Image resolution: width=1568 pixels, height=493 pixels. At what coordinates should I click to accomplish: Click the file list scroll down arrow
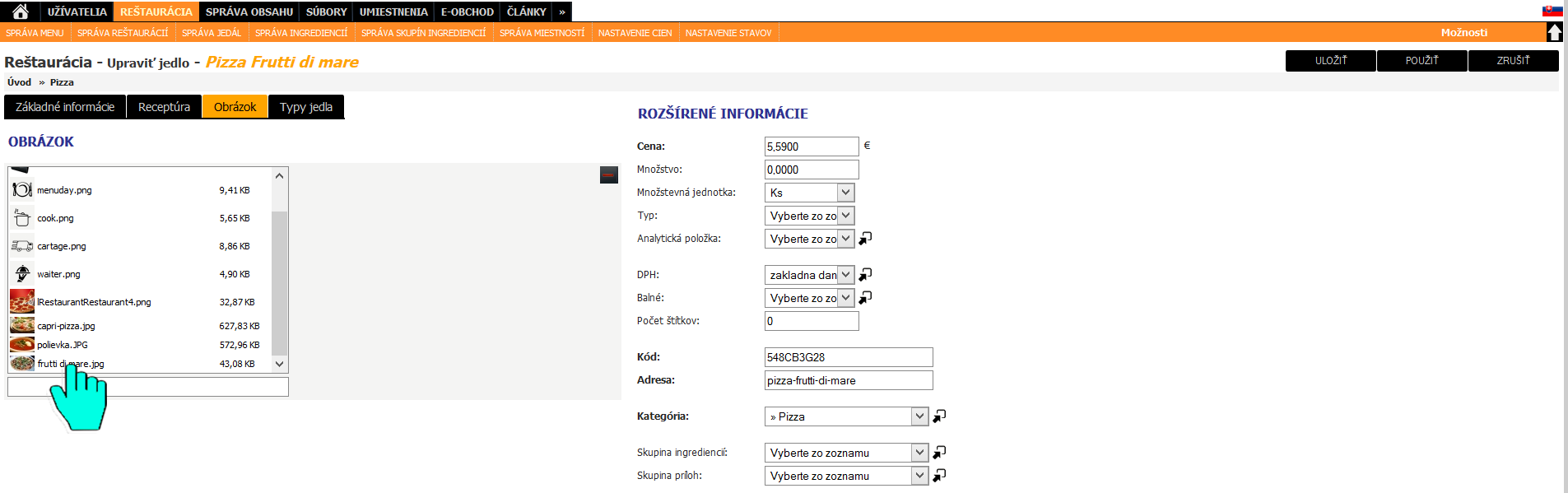click(x=279, y=364)
